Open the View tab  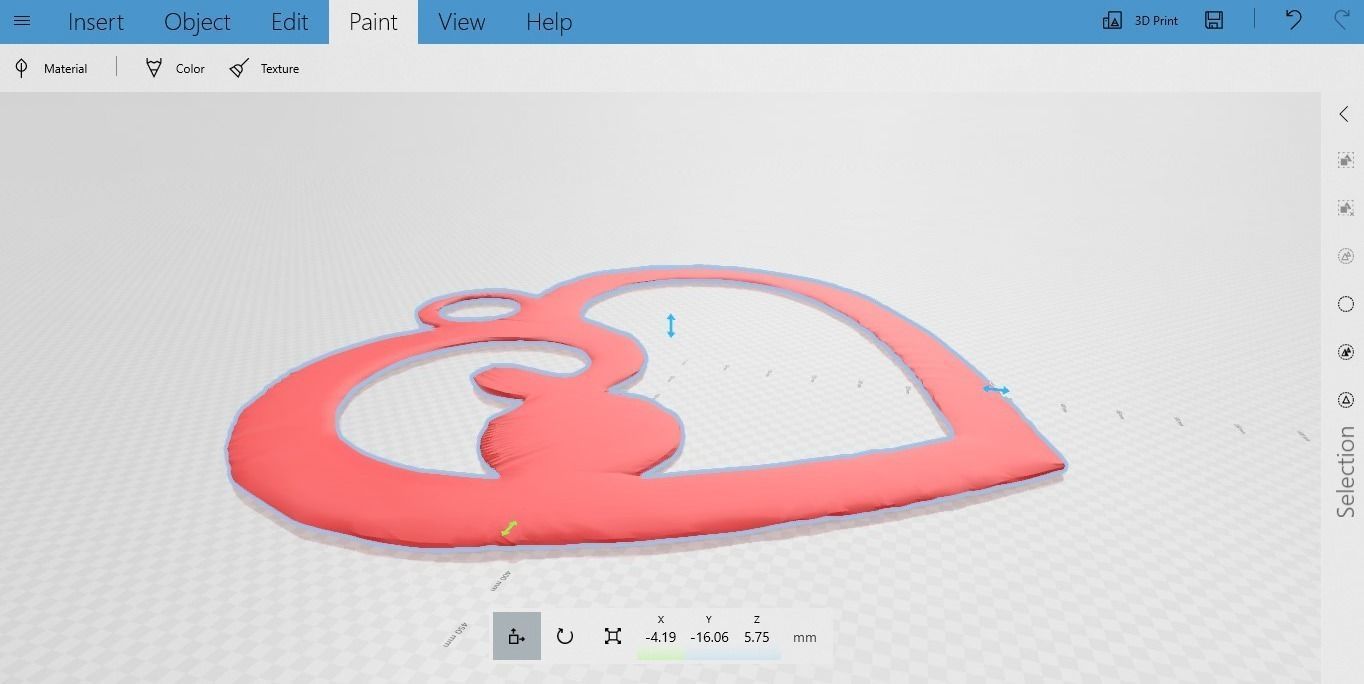click(461, 22)
